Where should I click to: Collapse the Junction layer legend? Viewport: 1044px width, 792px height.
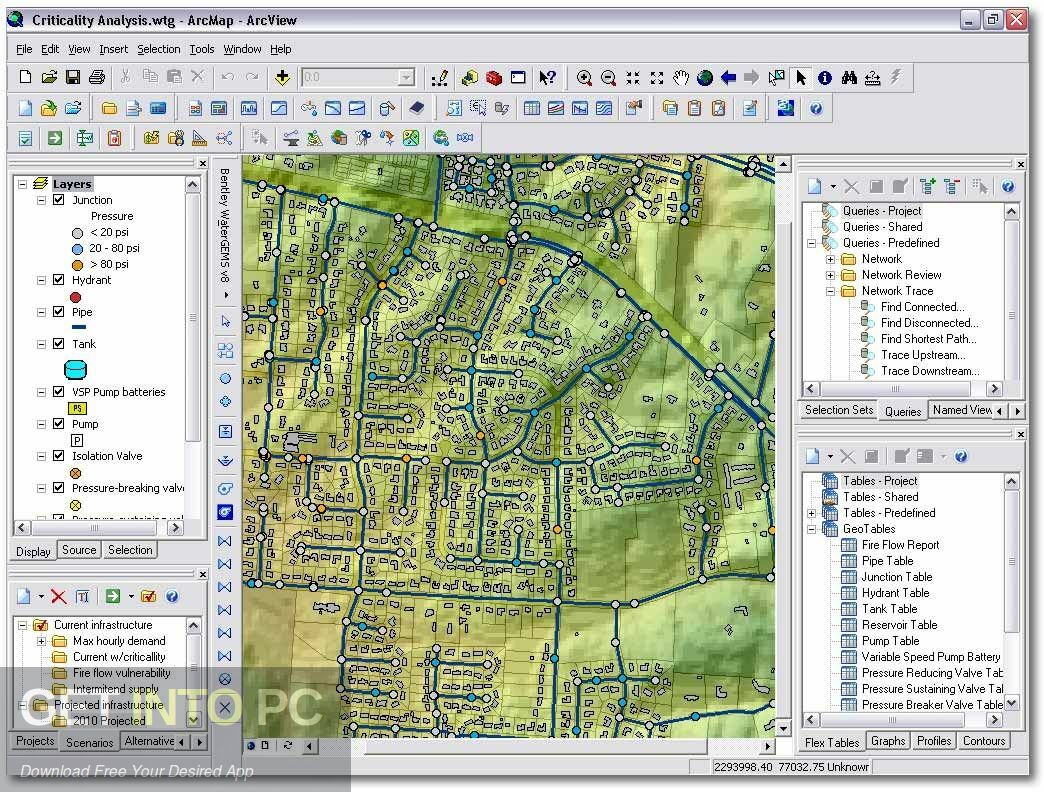point(41,200)
